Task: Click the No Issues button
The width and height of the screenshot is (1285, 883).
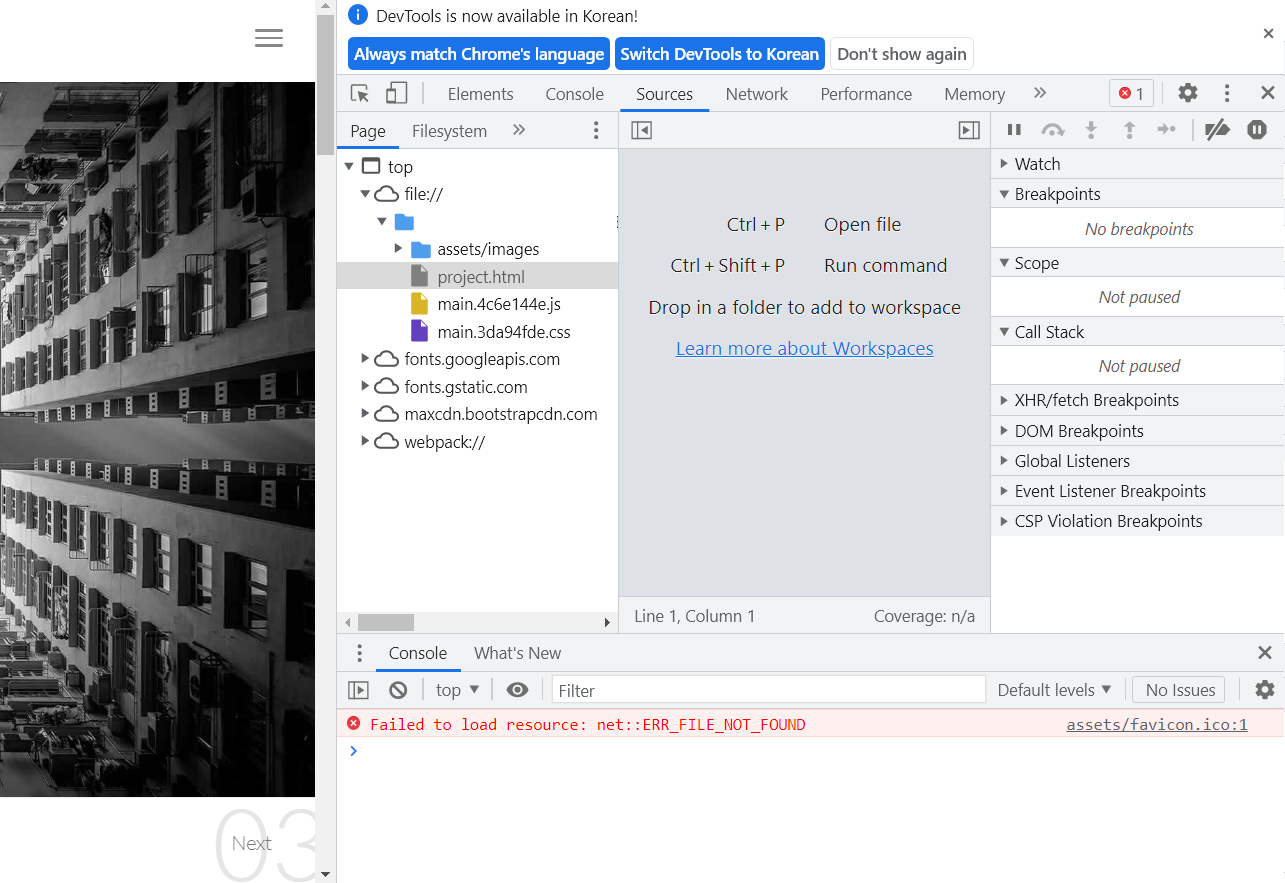Action: click(x=1180, y=690)
